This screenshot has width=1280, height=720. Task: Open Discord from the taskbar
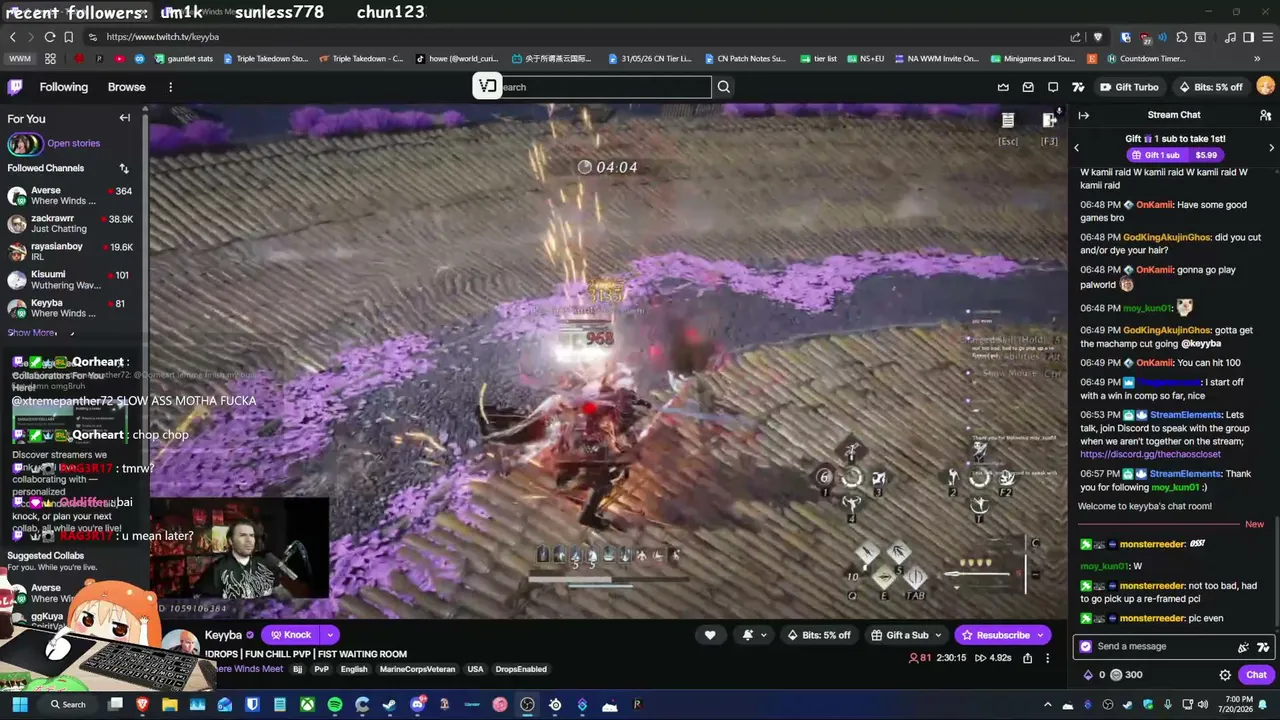[417, 705]
